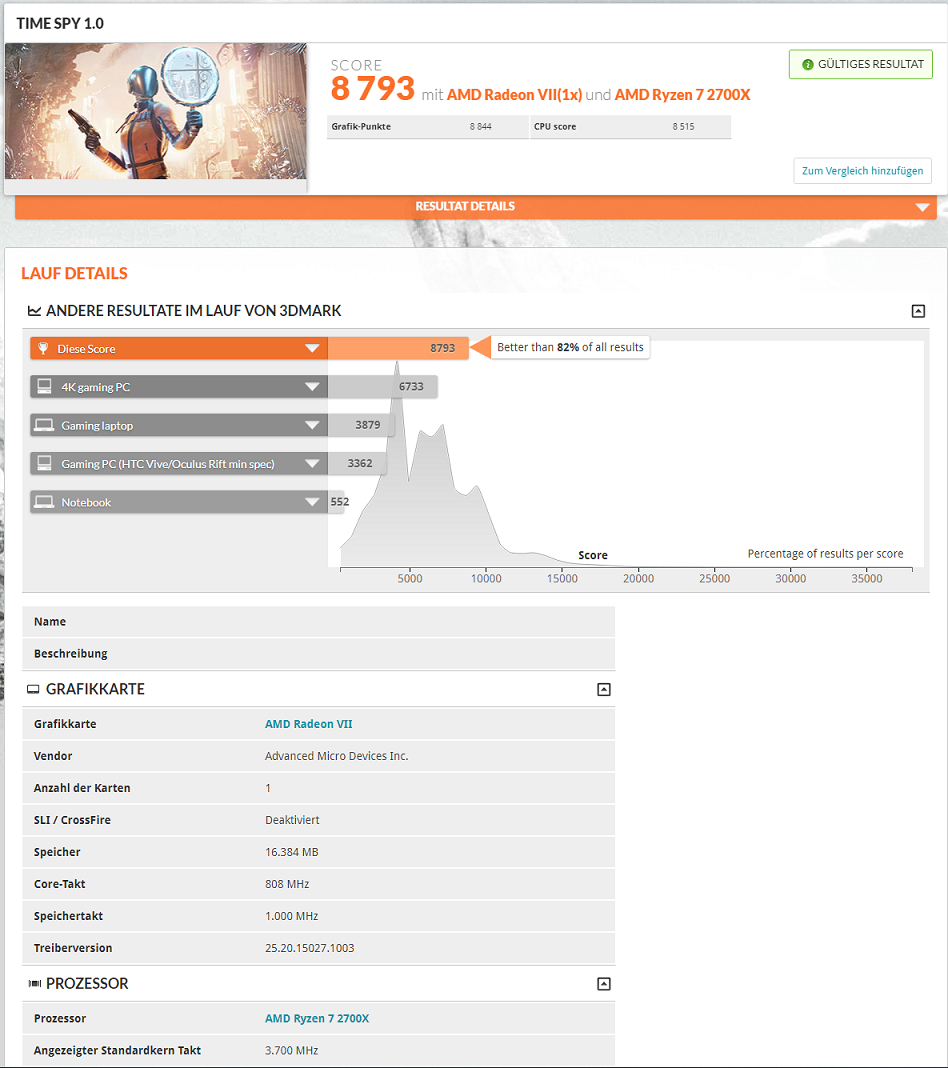Click the Beschreibung row

(319, 654)
